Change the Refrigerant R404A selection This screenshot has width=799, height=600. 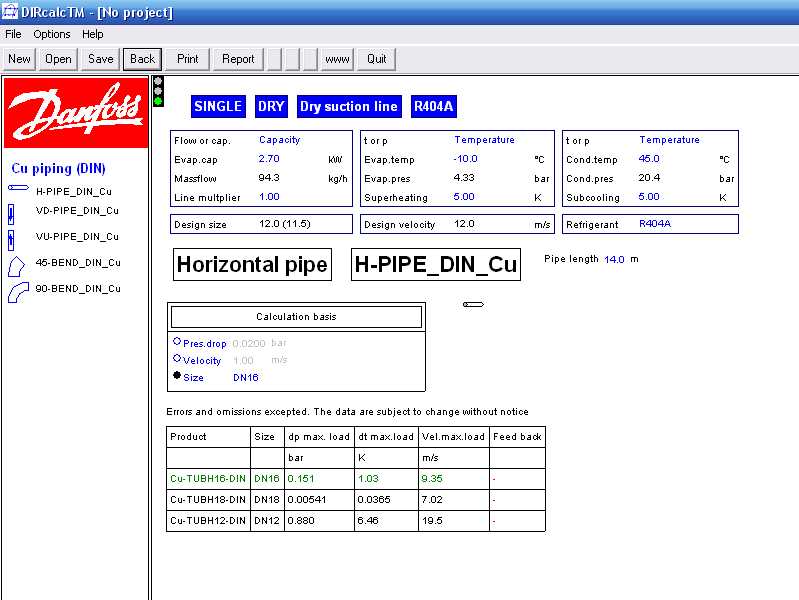(655, 224)
